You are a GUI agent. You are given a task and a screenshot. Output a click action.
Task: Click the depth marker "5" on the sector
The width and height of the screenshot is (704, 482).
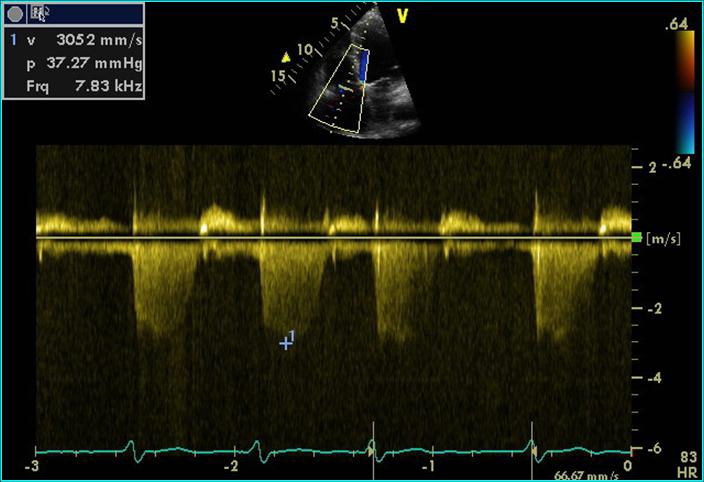coord(334,23)
